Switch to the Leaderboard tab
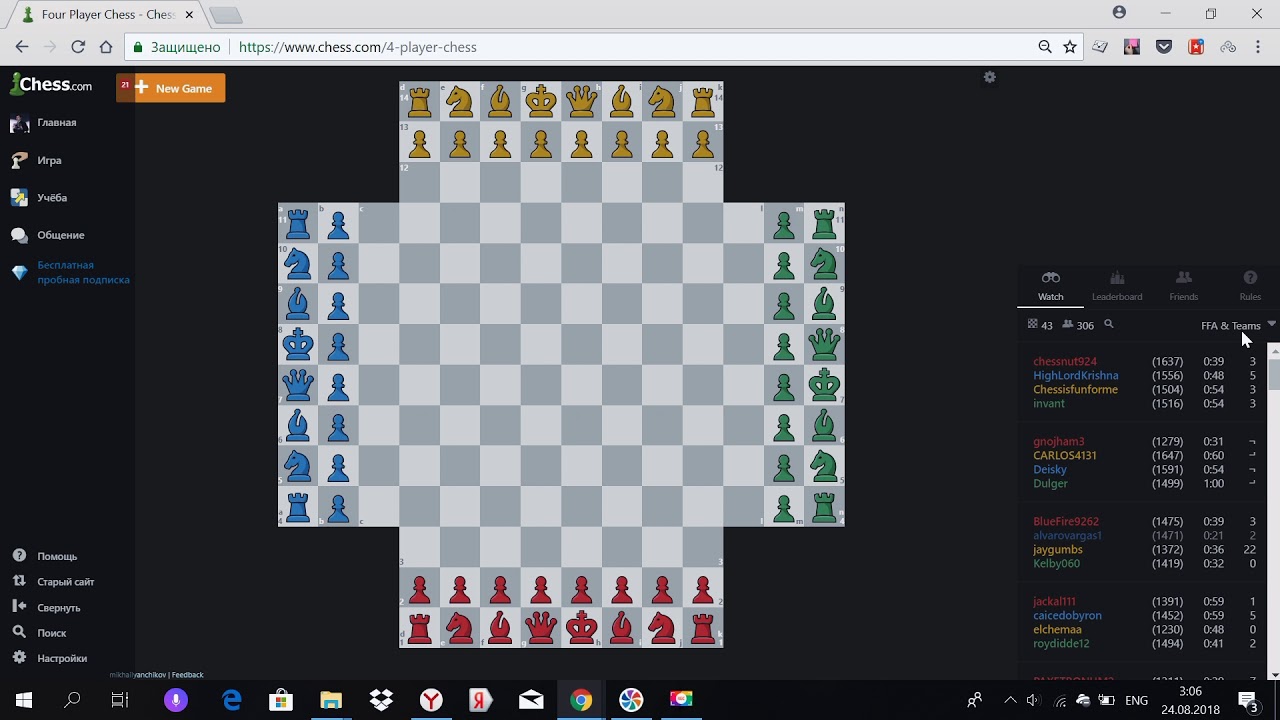The height and width of the screenshot is (720, 1280). [1117, 286]
